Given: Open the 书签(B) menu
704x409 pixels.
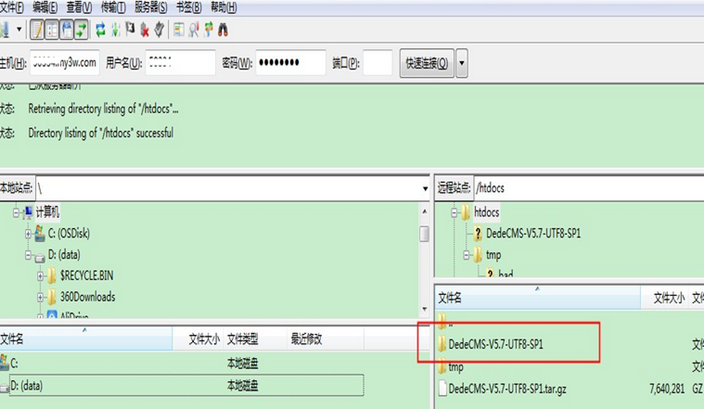Looking at the screenshot, I should point(189,7).
